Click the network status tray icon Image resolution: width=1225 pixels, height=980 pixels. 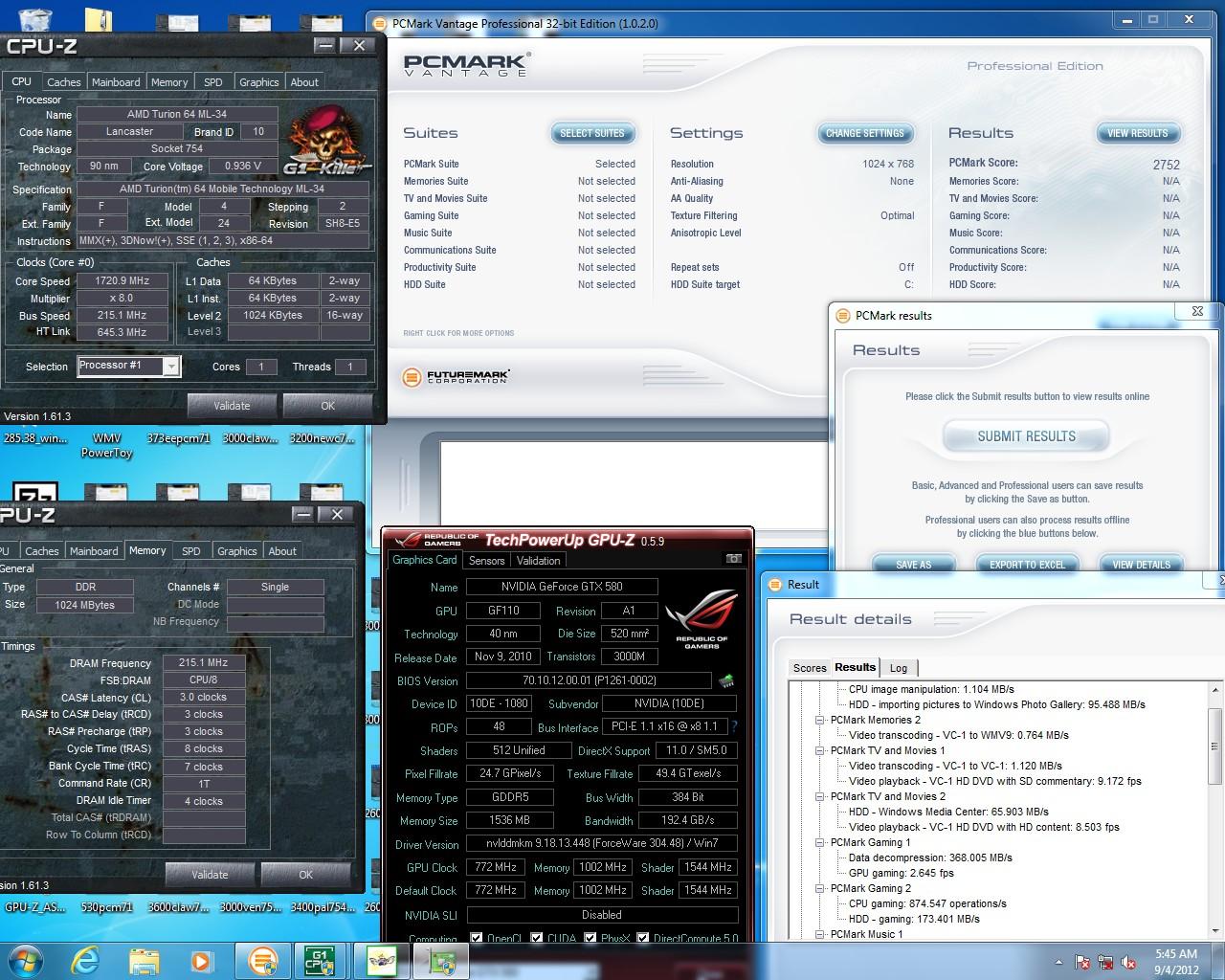1105,962
